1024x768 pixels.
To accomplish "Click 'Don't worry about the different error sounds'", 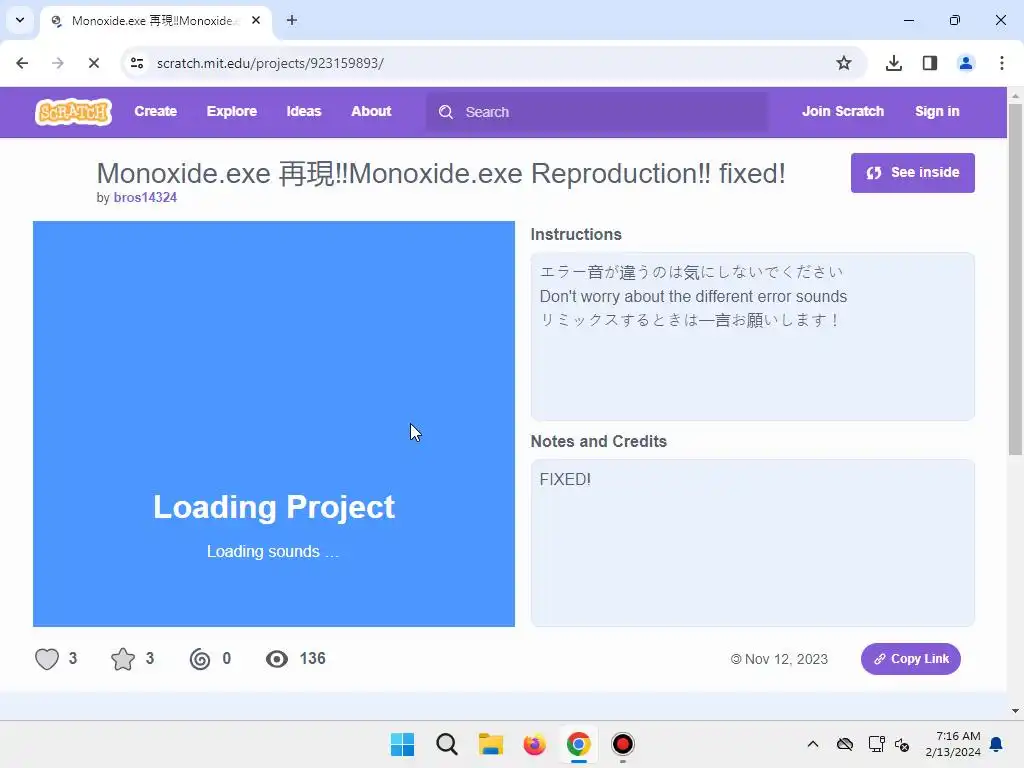I will pyautogui.click(x=693, y=296).
